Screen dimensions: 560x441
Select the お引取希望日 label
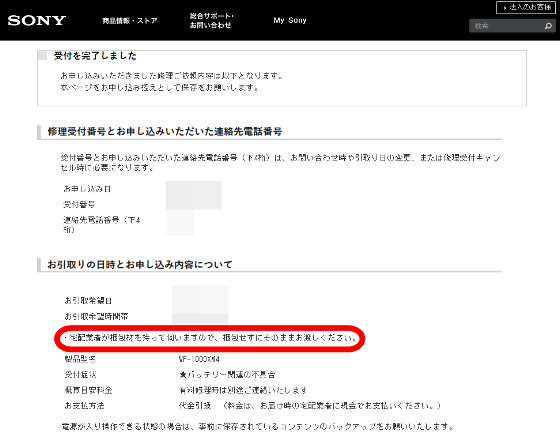[x=88, y=301]
